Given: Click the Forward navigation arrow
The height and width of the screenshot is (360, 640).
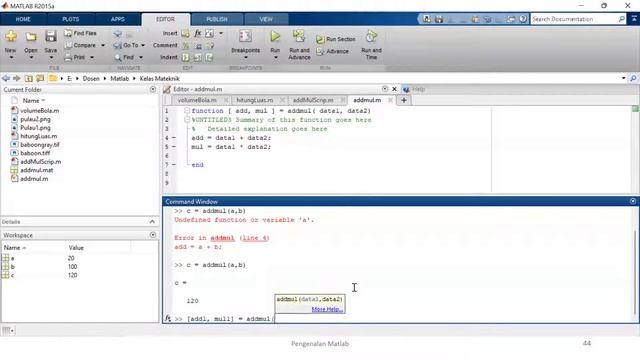Looking at the screenshot, I should (x=17, y=78).
